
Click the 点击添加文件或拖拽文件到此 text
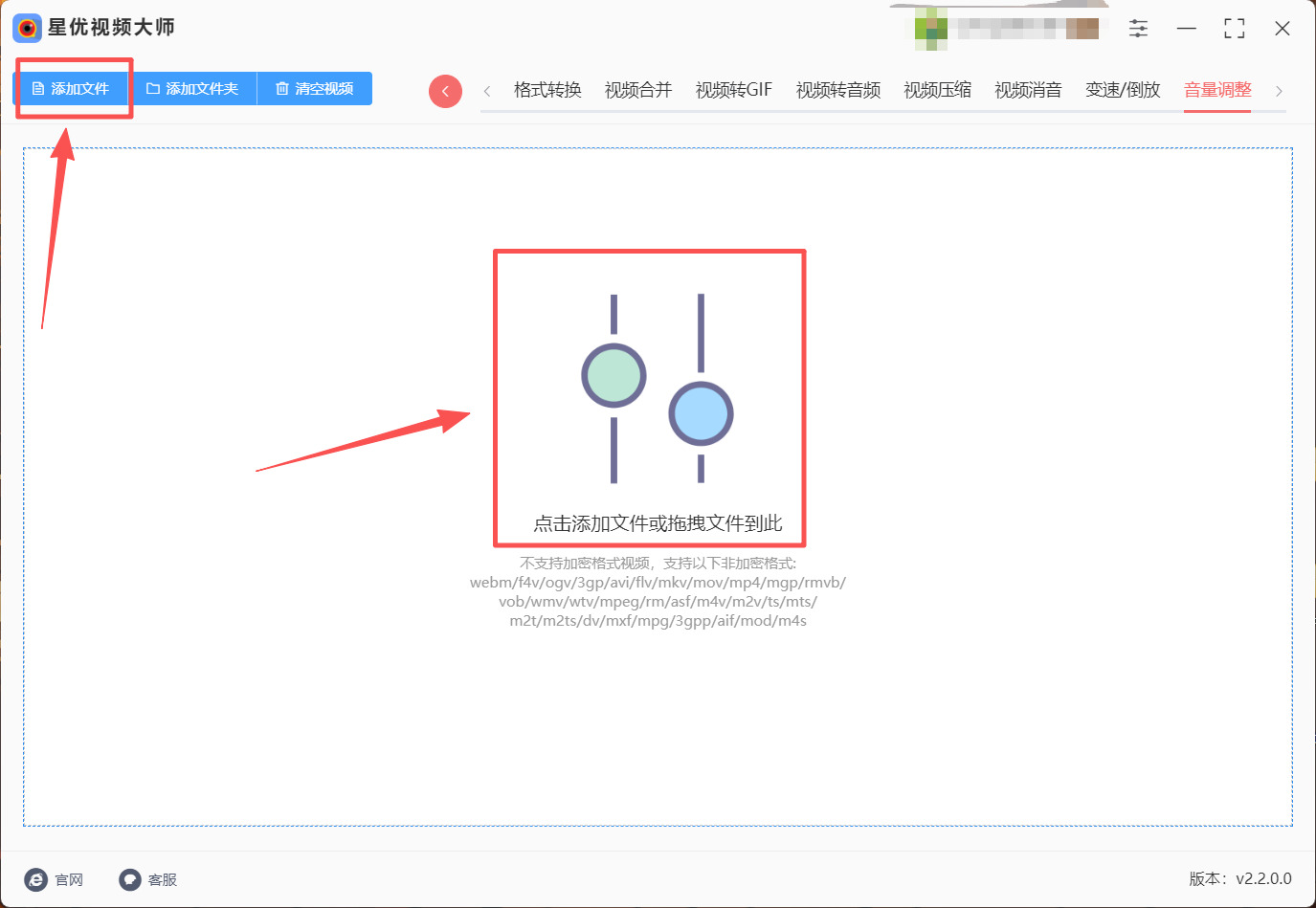pos(658,523)
